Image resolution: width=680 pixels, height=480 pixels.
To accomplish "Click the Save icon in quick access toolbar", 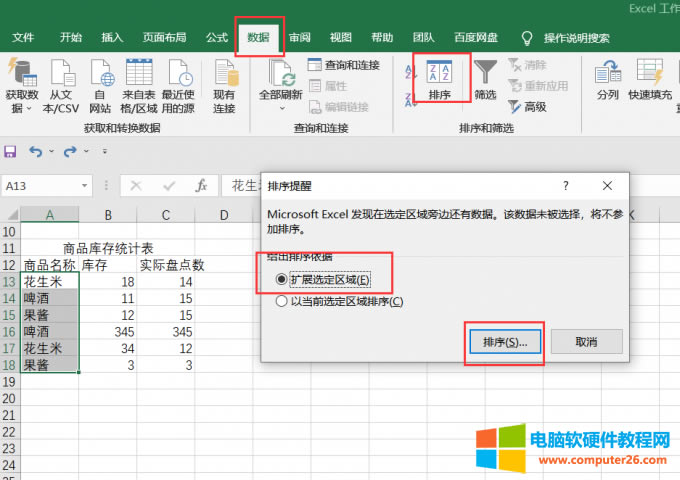I will pos(11,152).
